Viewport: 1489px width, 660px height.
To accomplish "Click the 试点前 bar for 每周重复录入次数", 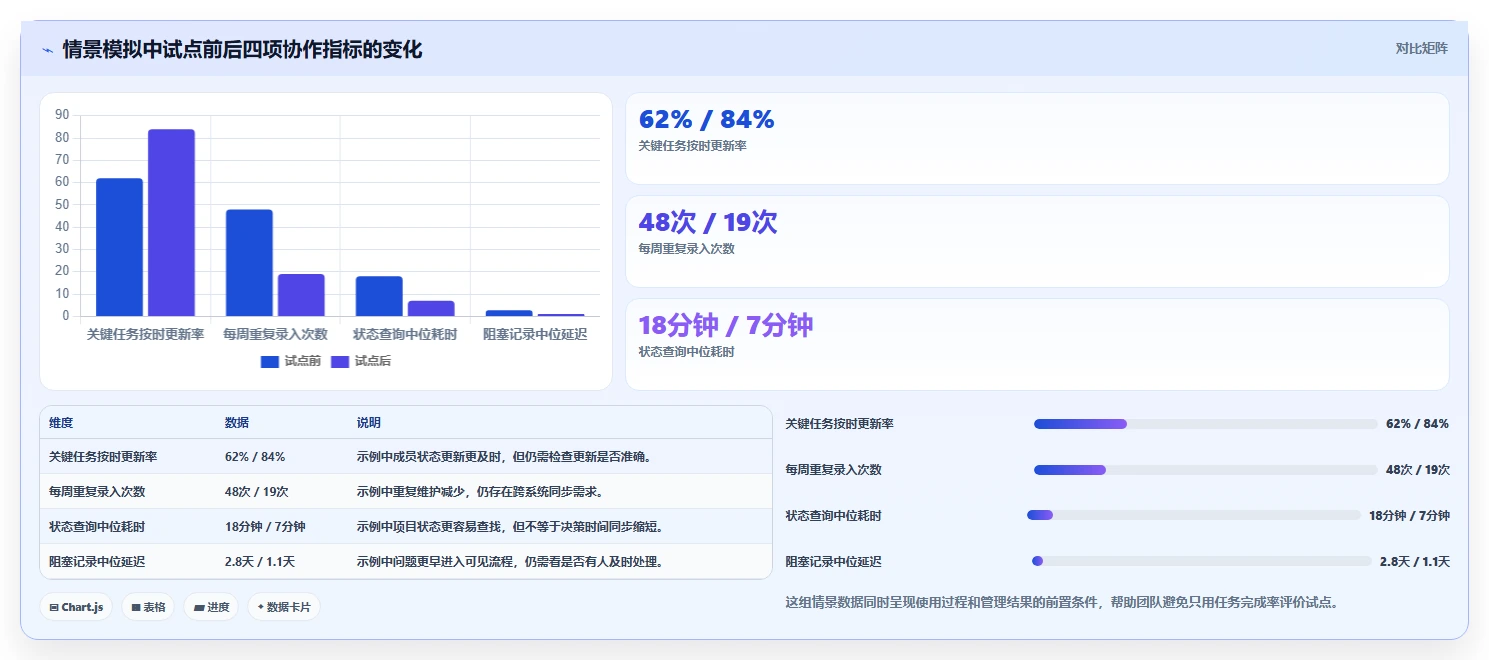I will (x=249, y=263).
